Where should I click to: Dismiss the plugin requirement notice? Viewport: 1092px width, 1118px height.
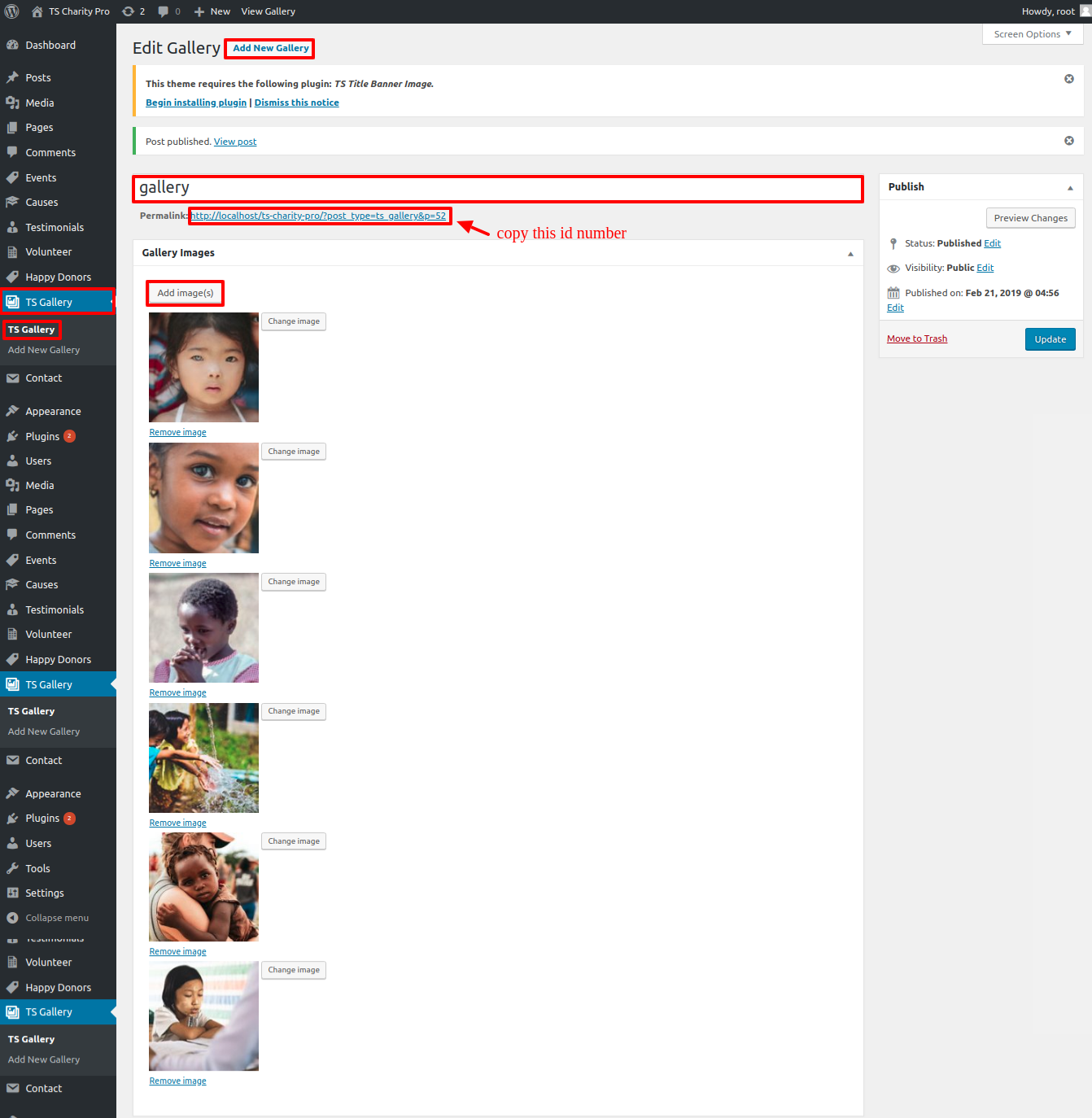(1069, 79)
